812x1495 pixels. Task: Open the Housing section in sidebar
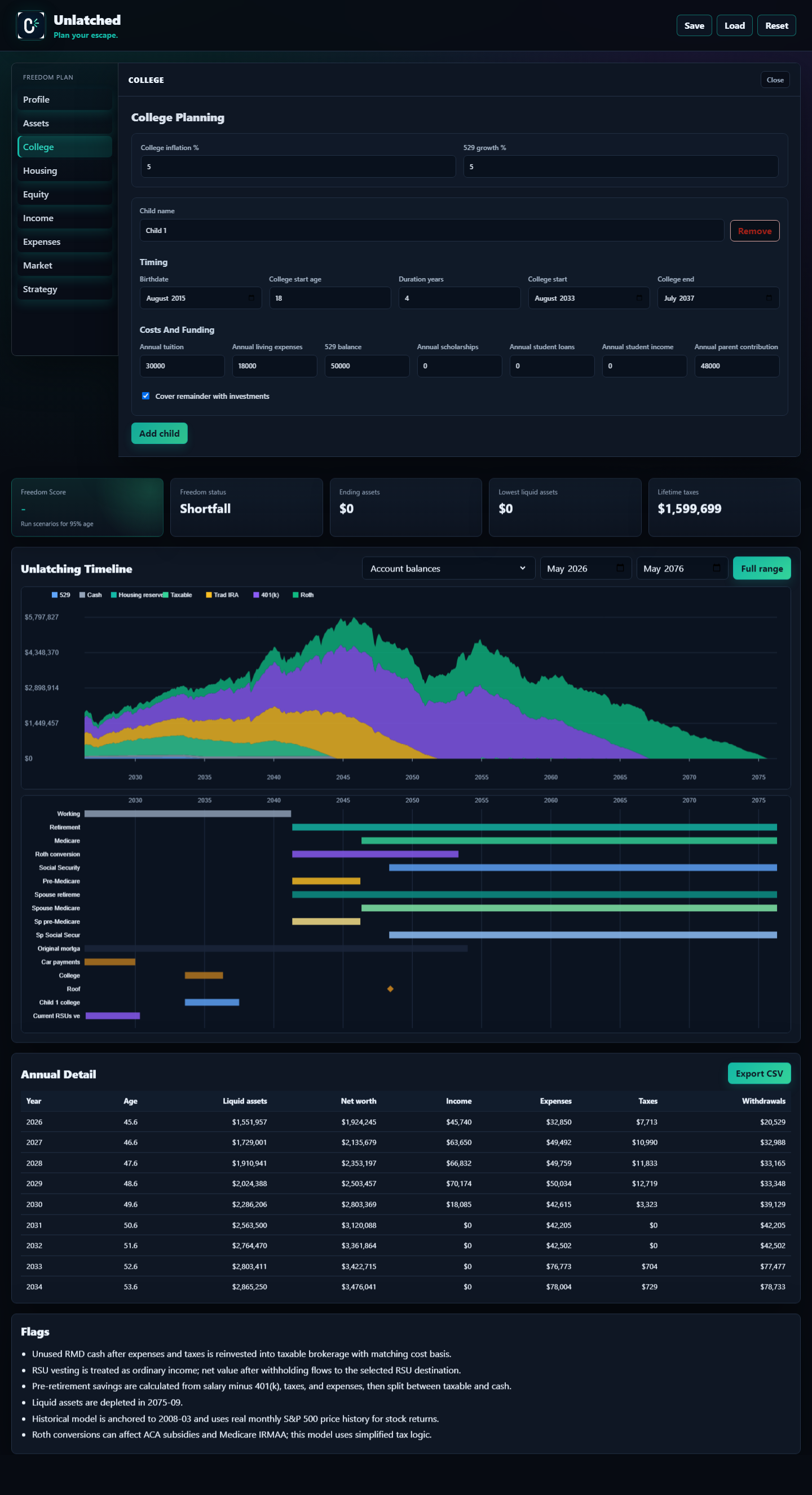point(64,170)
